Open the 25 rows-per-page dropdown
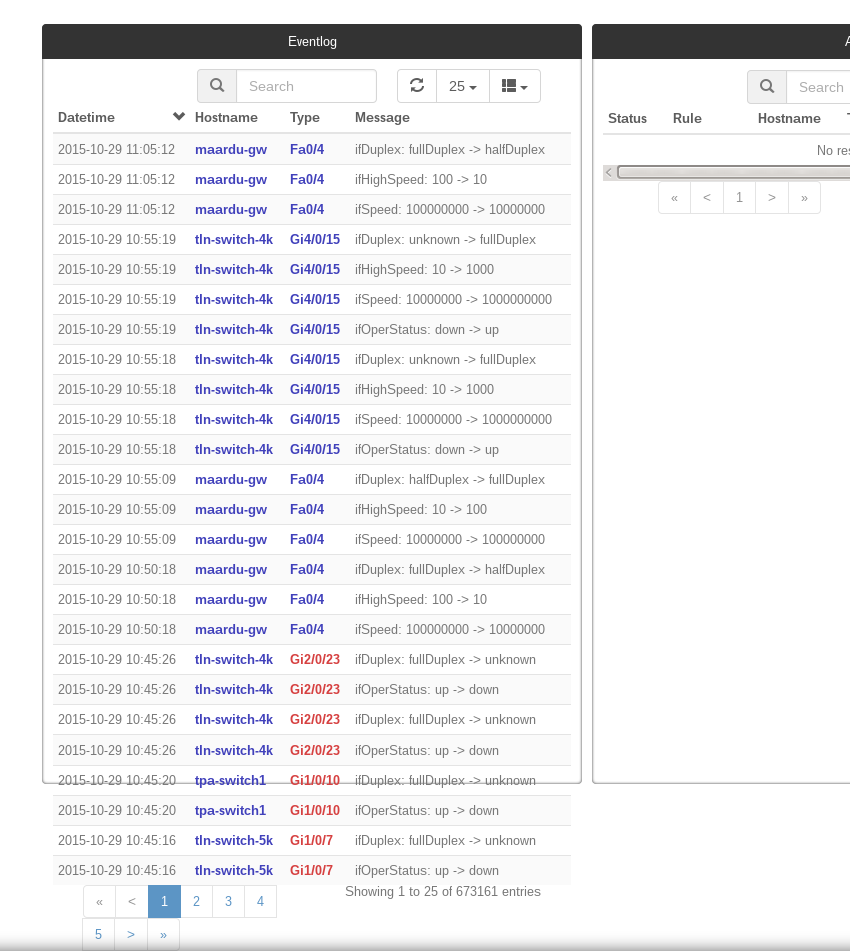850x951 pixels. [463, 86]
